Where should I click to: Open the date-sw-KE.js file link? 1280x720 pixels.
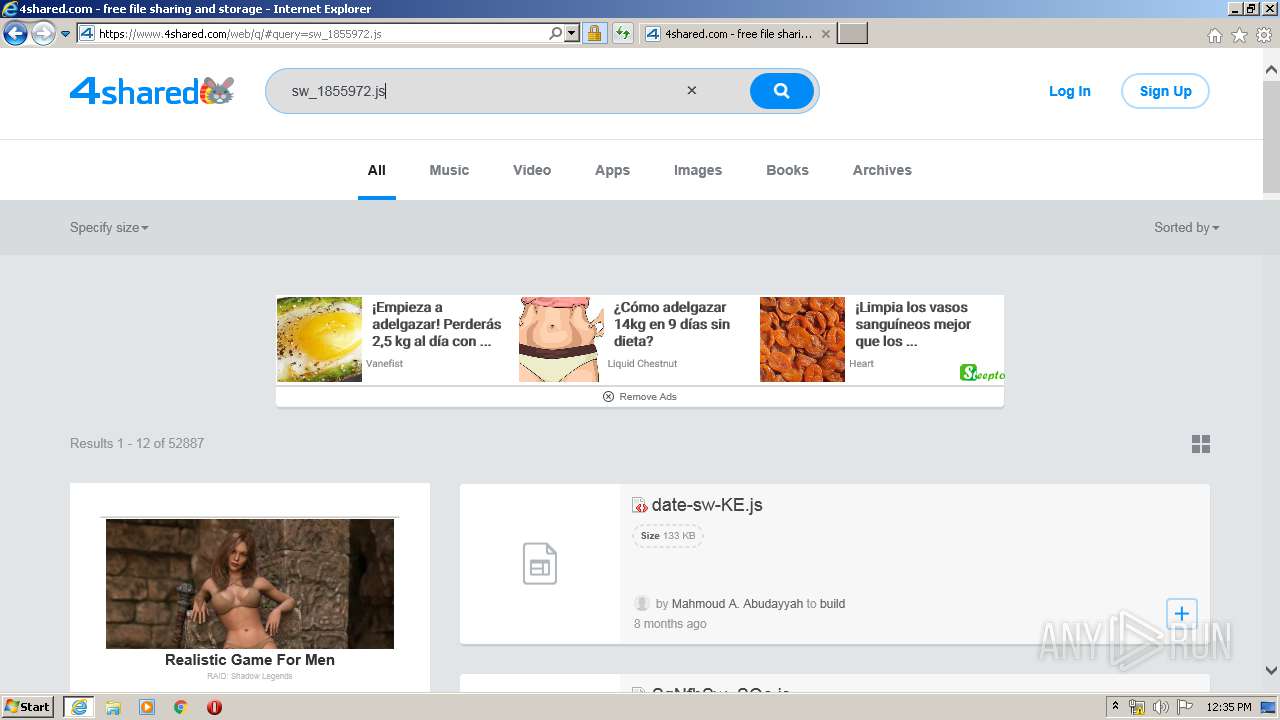[x=707, y=505]
